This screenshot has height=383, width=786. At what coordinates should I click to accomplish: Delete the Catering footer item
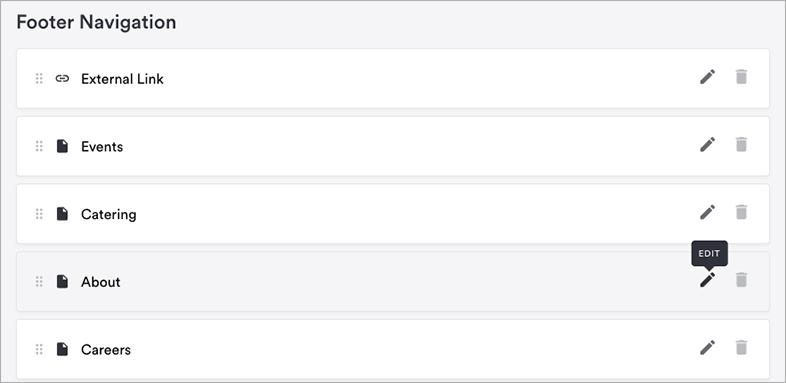[x=741, y=213]
